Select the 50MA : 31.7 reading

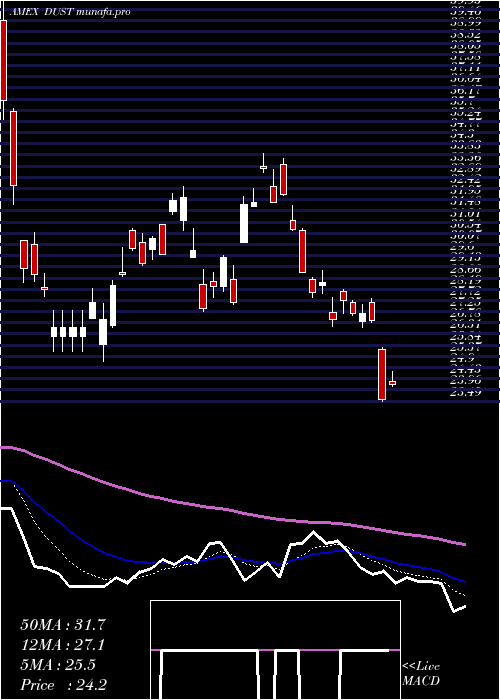click(63, 625)
